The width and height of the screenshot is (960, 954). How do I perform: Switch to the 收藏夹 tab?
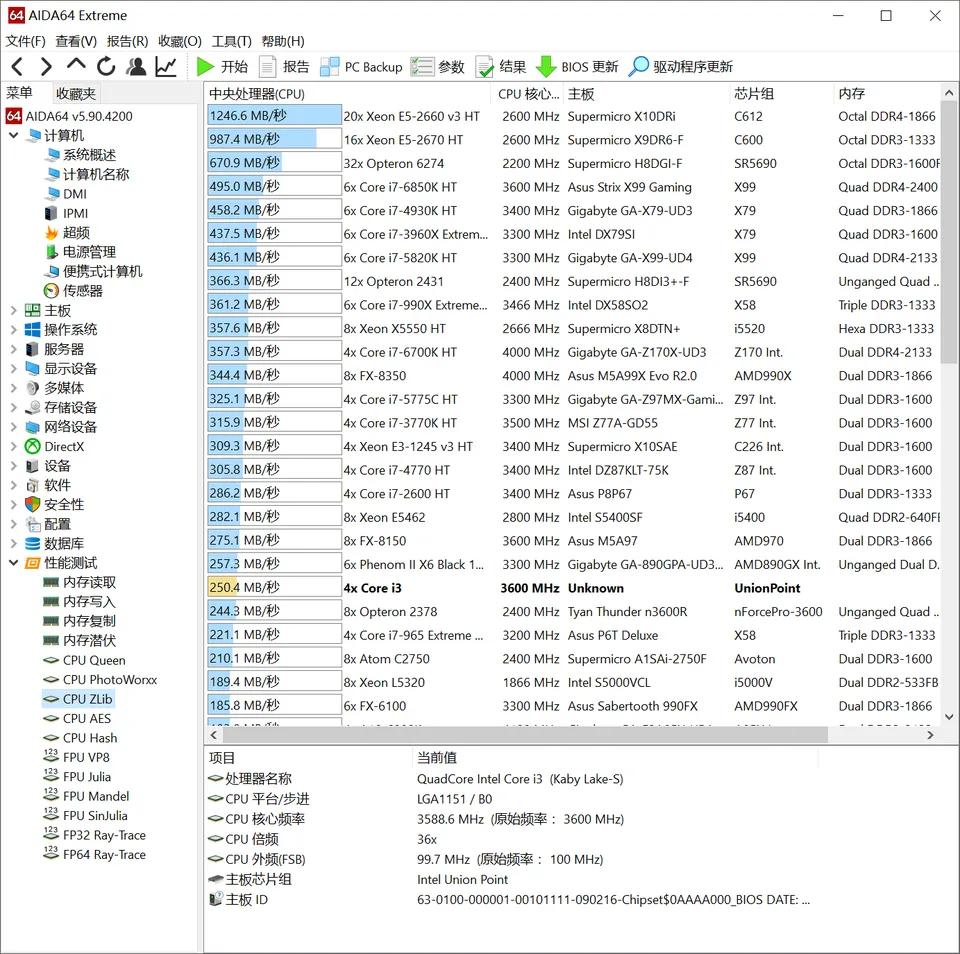(76, 93)
